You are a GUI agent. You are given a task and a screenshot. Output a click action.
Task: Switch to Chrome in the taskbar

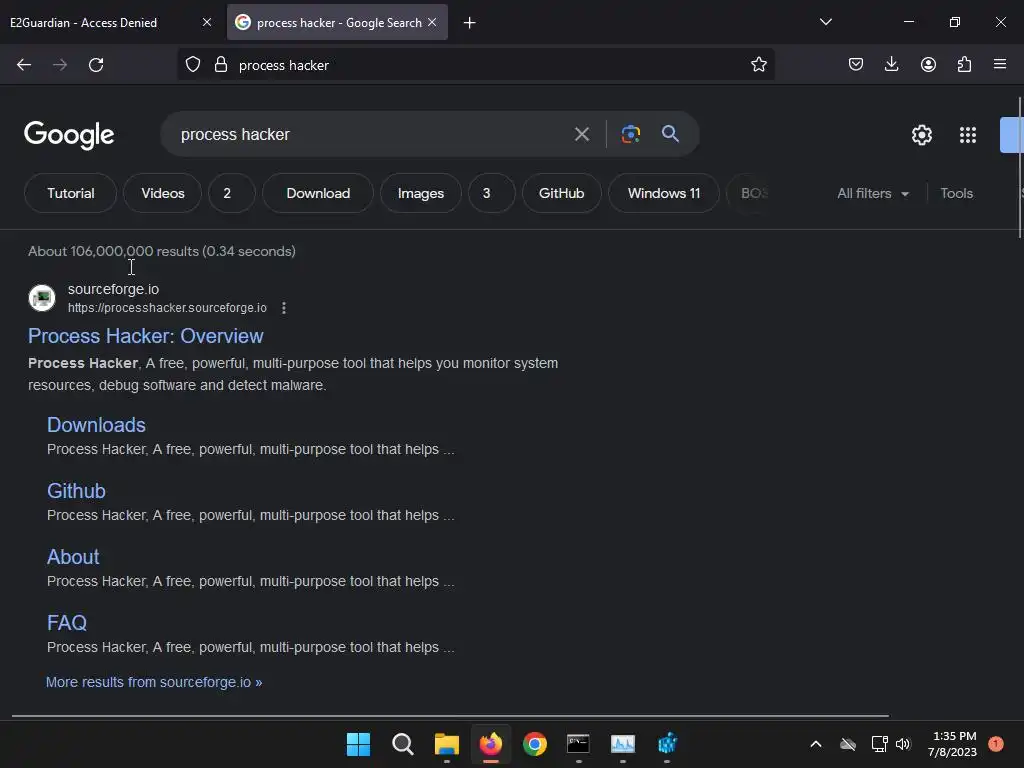click(534, 744)
